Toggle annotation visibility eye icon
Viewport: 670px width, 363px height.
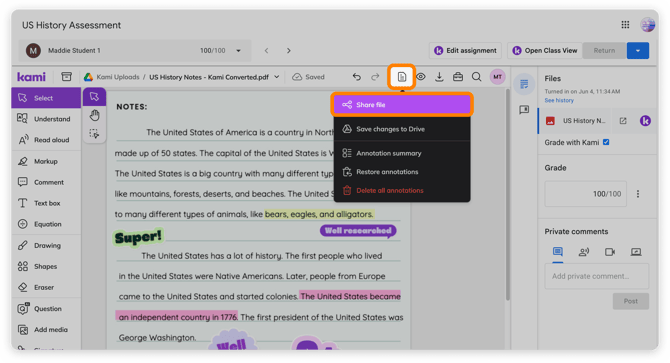[421, 77]
